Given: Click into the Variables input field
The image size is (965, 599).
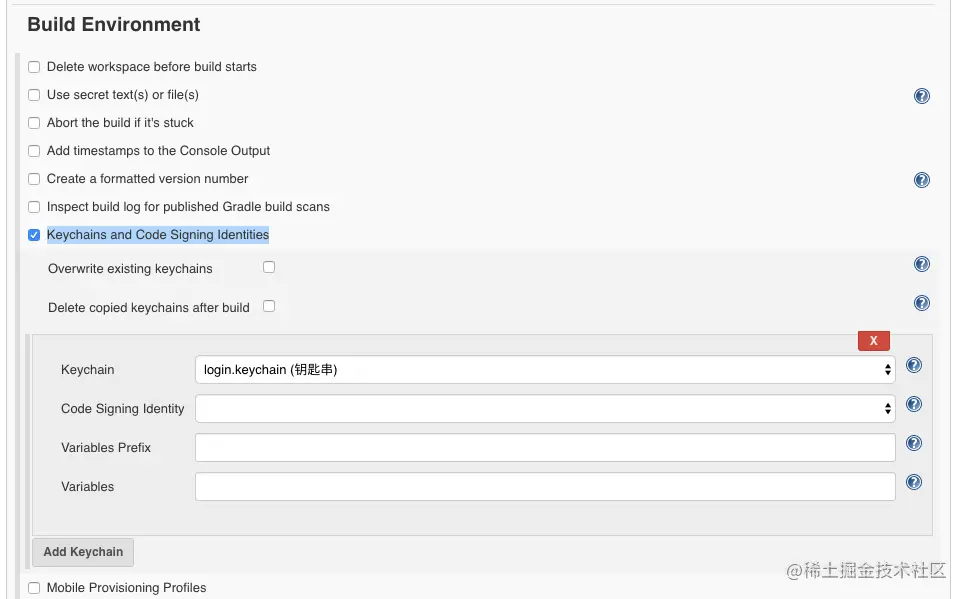Looking at the screenshot, I should [x=545, y=487].
